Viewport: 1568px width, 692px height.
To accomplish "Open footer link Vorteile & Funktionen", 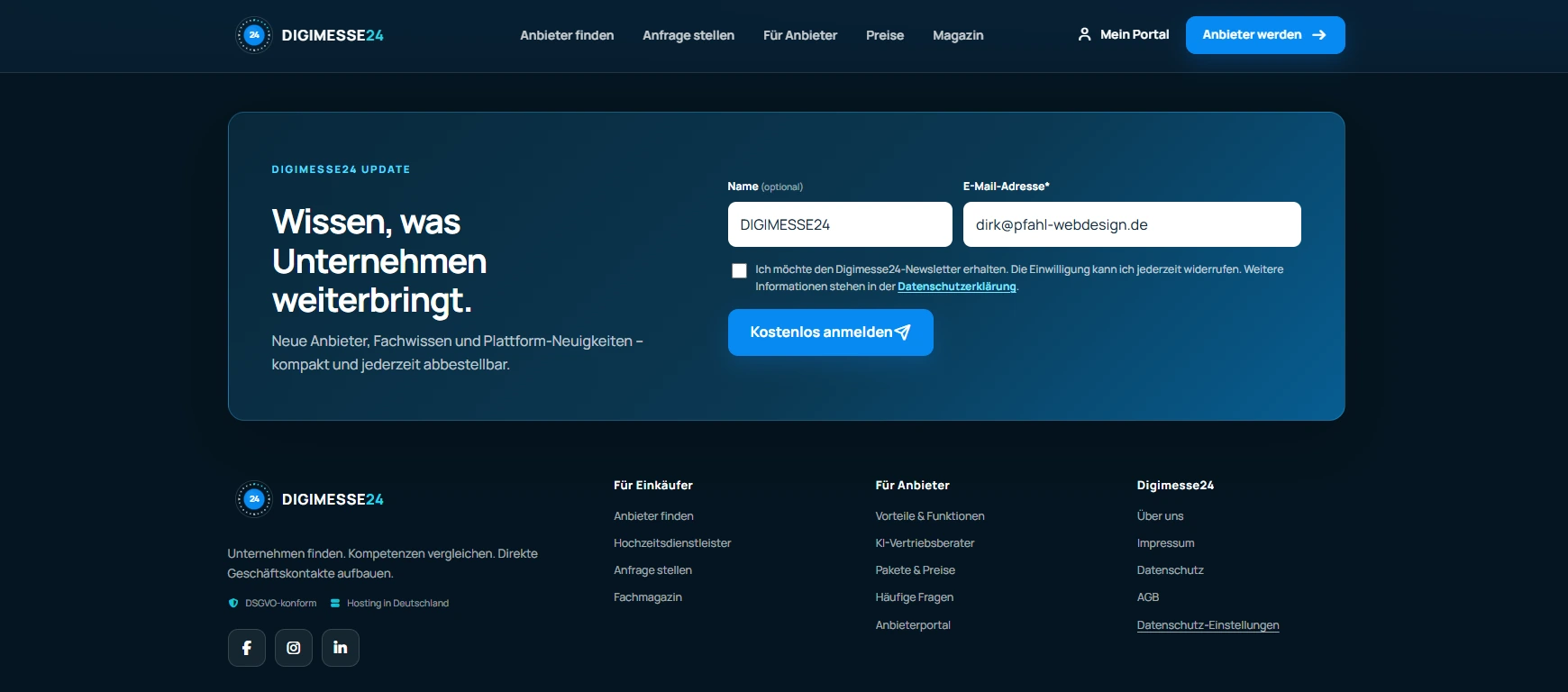I will [930, 516].
